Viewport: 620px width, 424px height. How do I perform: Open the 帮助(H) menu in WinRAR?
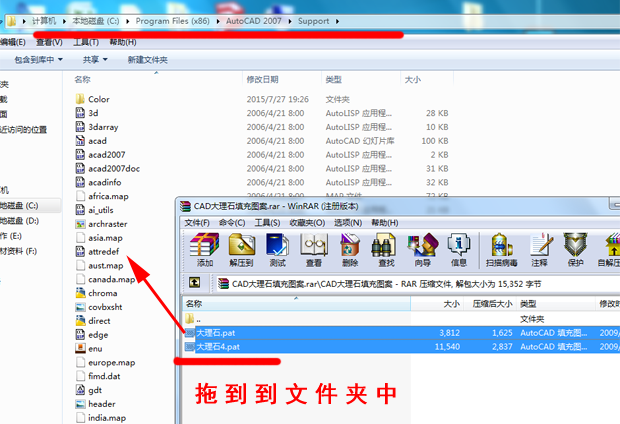point(384,223)
